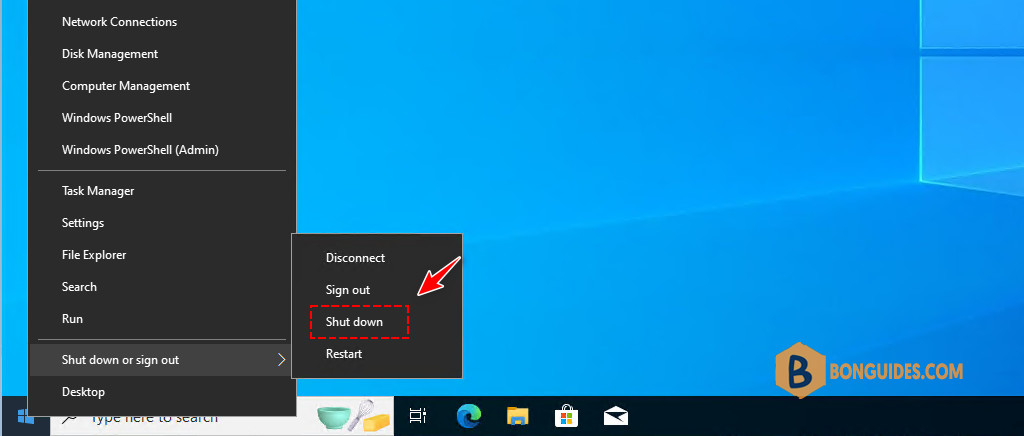The width and height of the screenshot is (1024, 436).
Task: Launch Microsoft Edge from the taskbar
Action: [x=469, y=416]
